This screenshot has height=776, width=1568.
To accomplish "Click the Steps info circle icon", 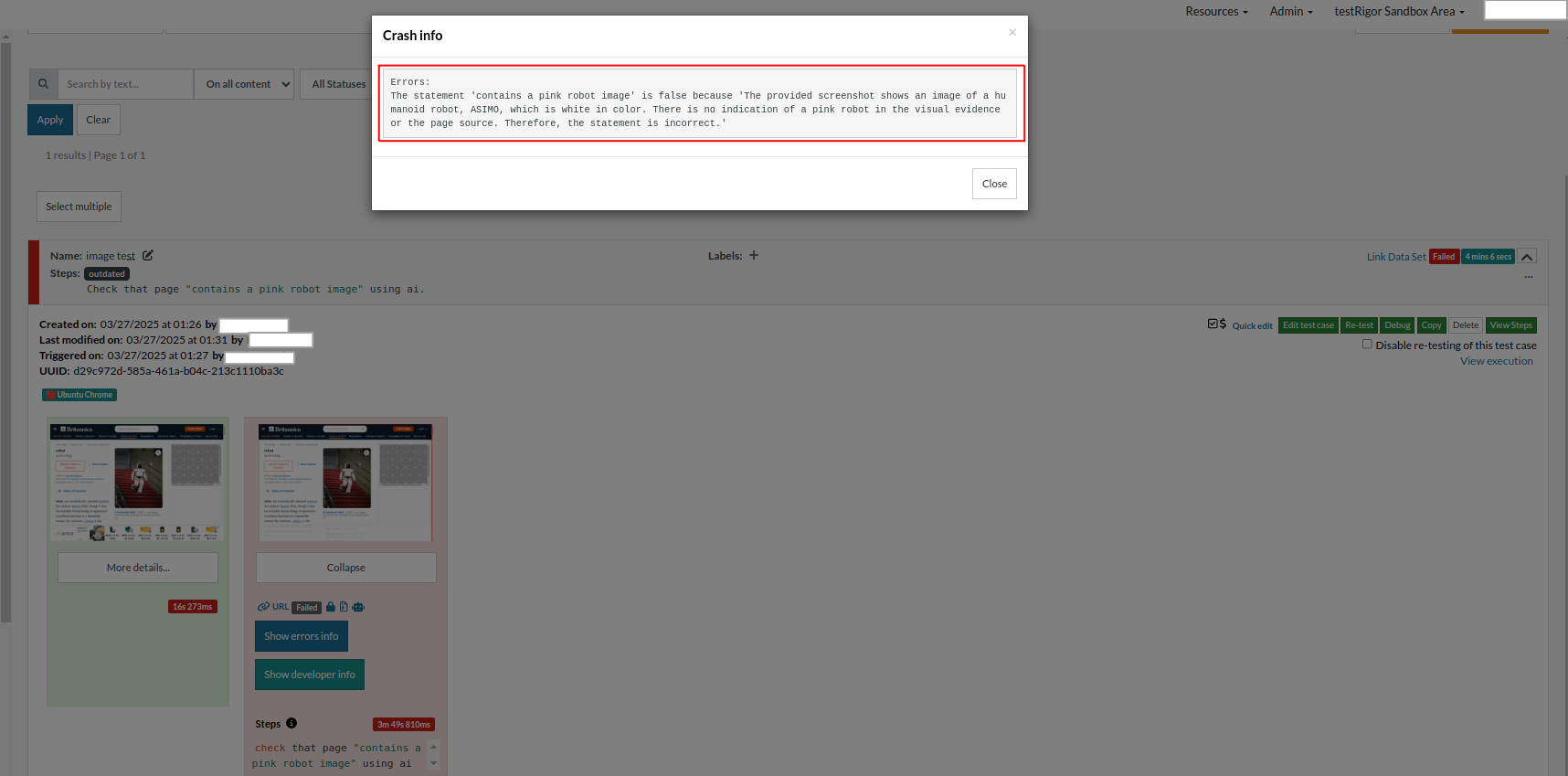I will [x=291, y=723].
